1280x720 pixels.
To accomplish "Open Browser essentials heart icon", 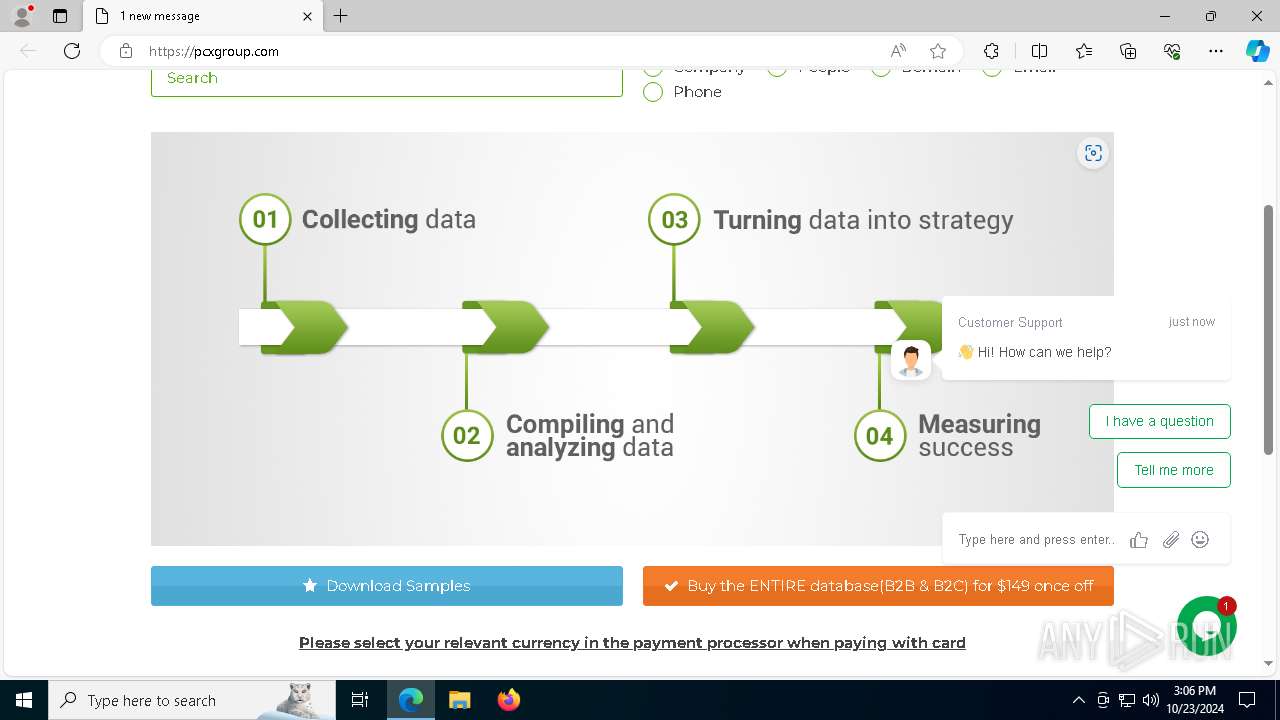I will click(1172, 51).
